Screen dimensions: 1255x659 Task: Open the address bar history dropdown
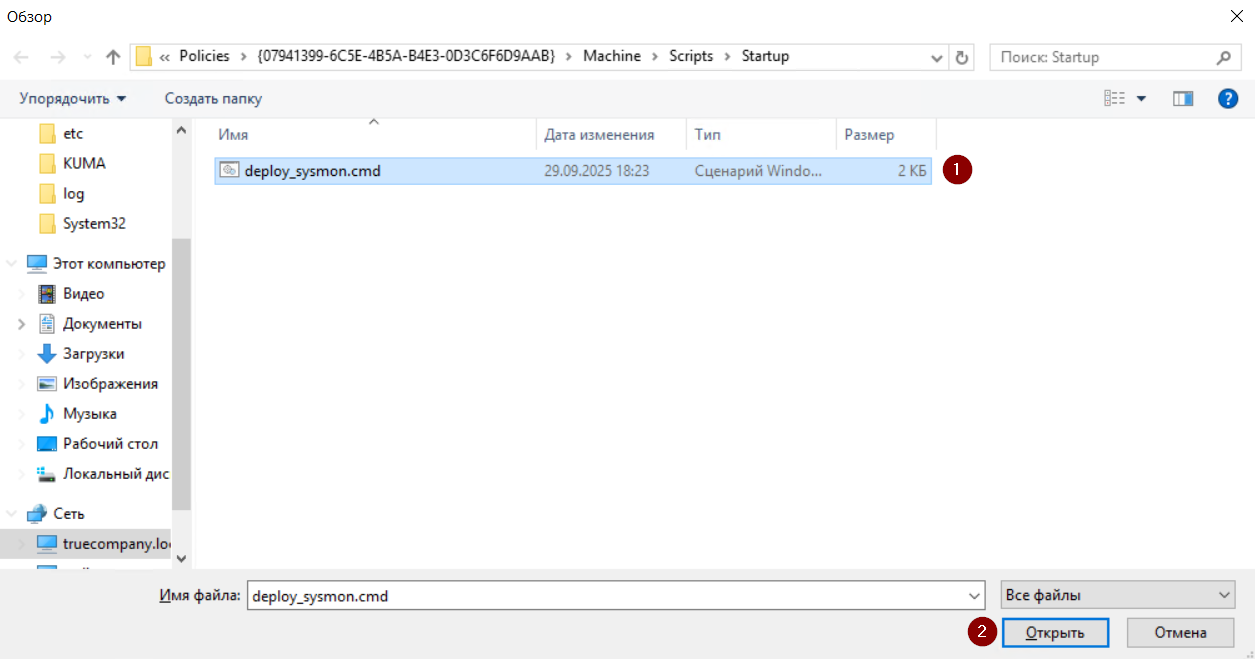[937, 57]
